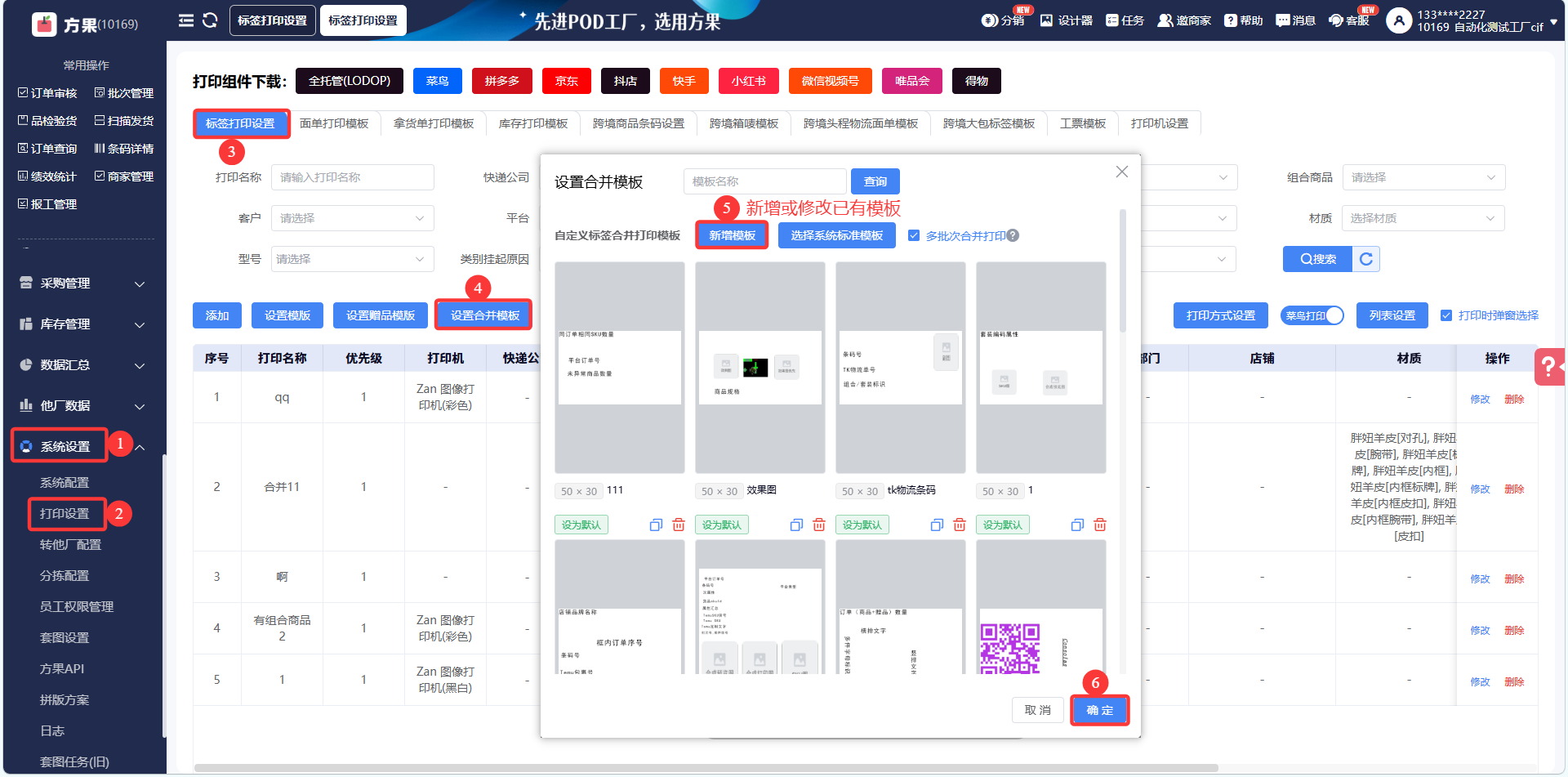Open the 组合商品 dropdown
Image resolution: width=1568 pixels, height=777 pixels.
point(1423,177)
